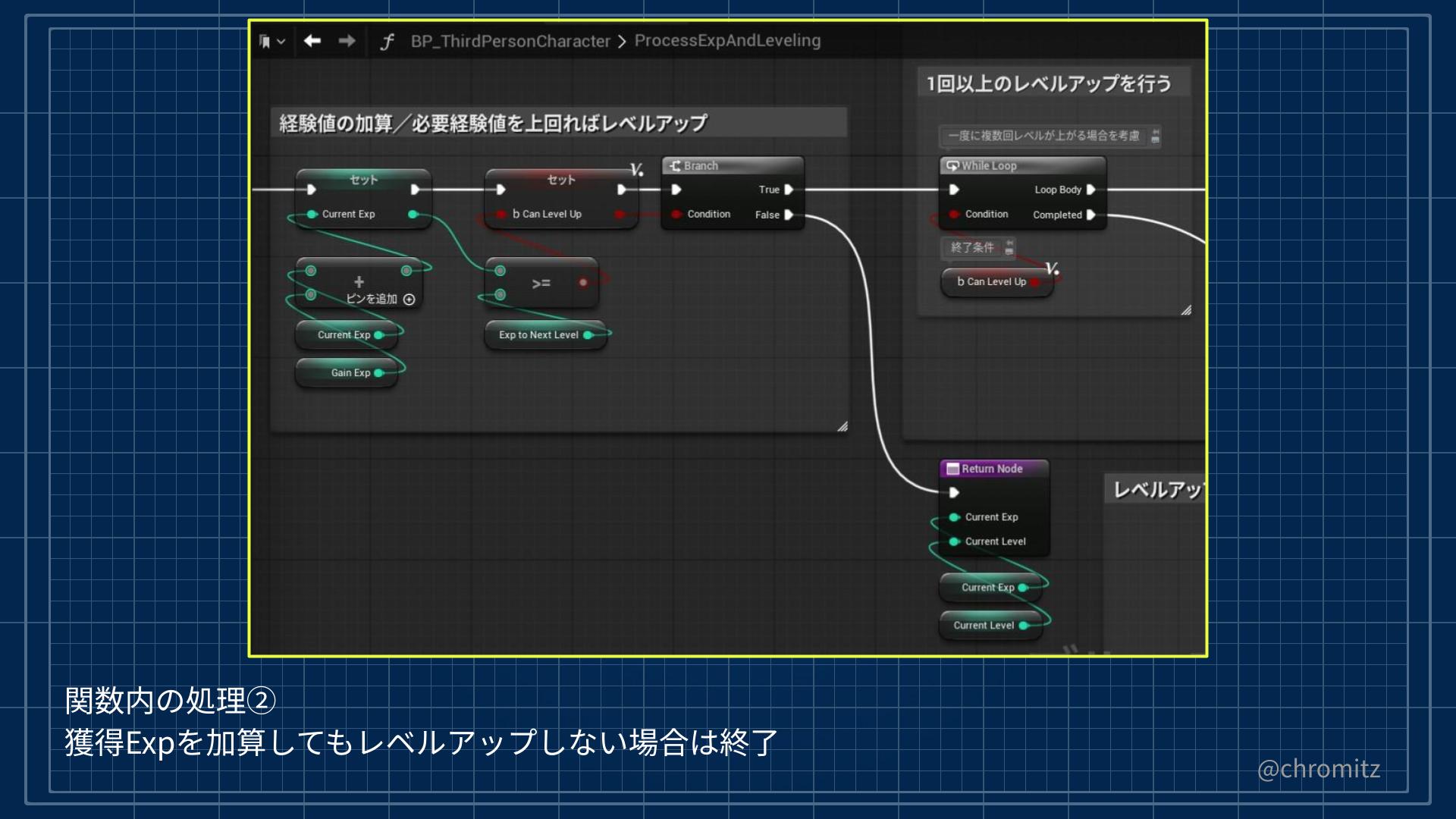Click the Current Exp input pin on the Set node

click(x=311, y=215)
